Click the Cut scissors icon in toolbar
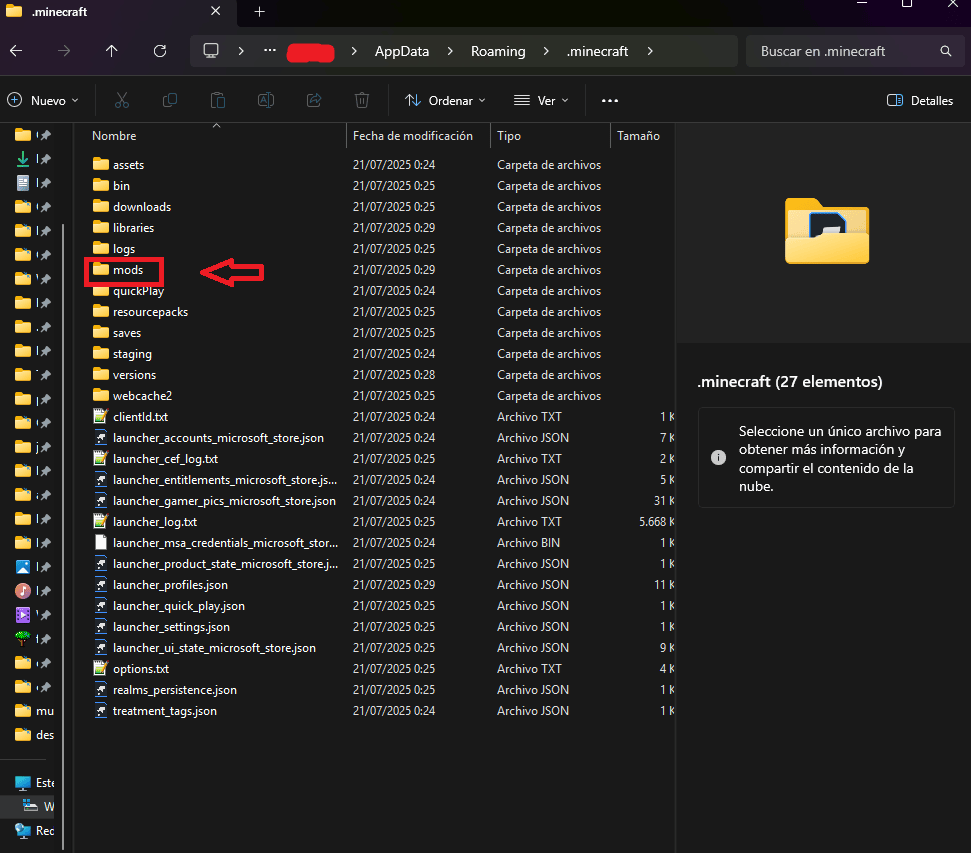 coord(122,100)
